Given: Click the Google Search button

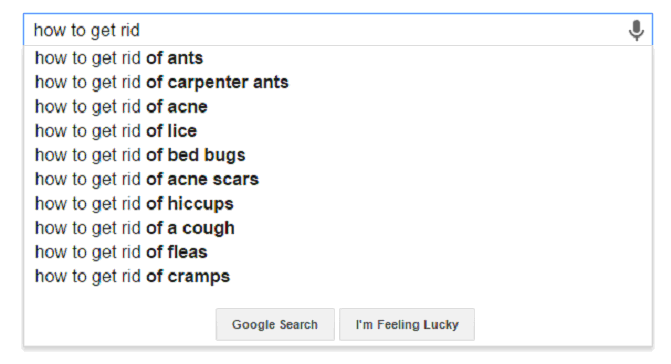Looking at the screenshot, I should pos(275,325).
